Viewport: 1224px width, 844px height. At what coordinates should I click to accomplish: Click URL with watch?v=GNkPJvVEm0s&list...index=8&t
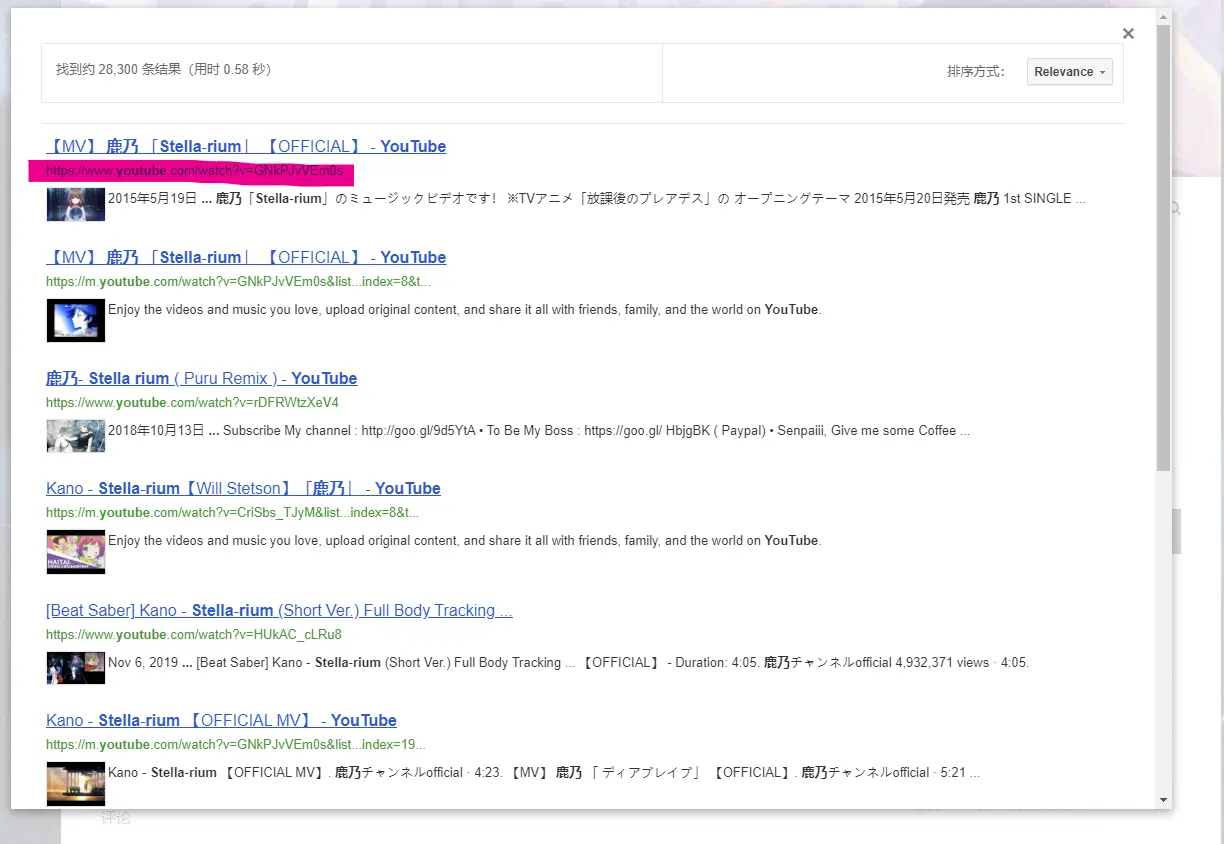click(x=238, y=282)
